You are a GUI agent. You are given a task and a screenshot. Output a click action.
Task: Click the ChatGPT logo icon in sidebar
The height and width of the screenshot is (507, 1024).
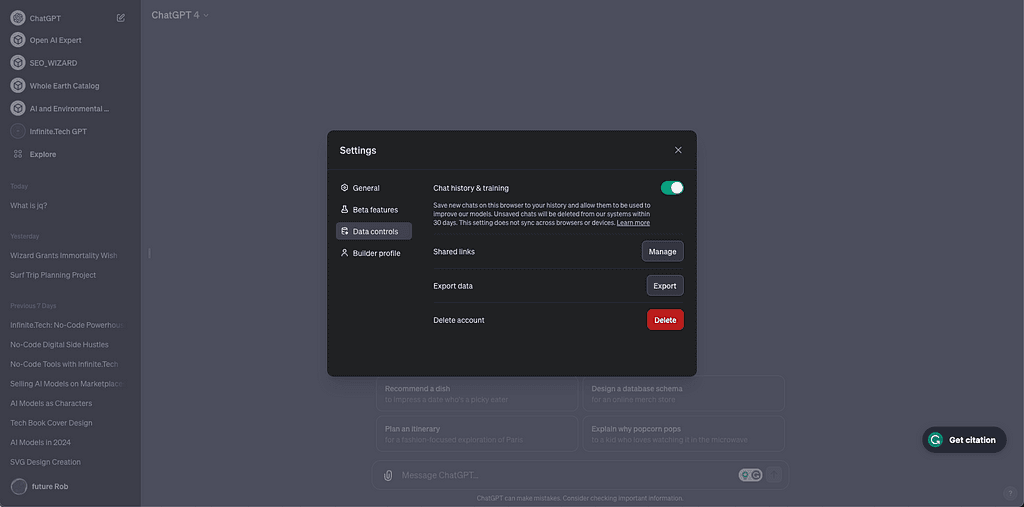point(18,18)
